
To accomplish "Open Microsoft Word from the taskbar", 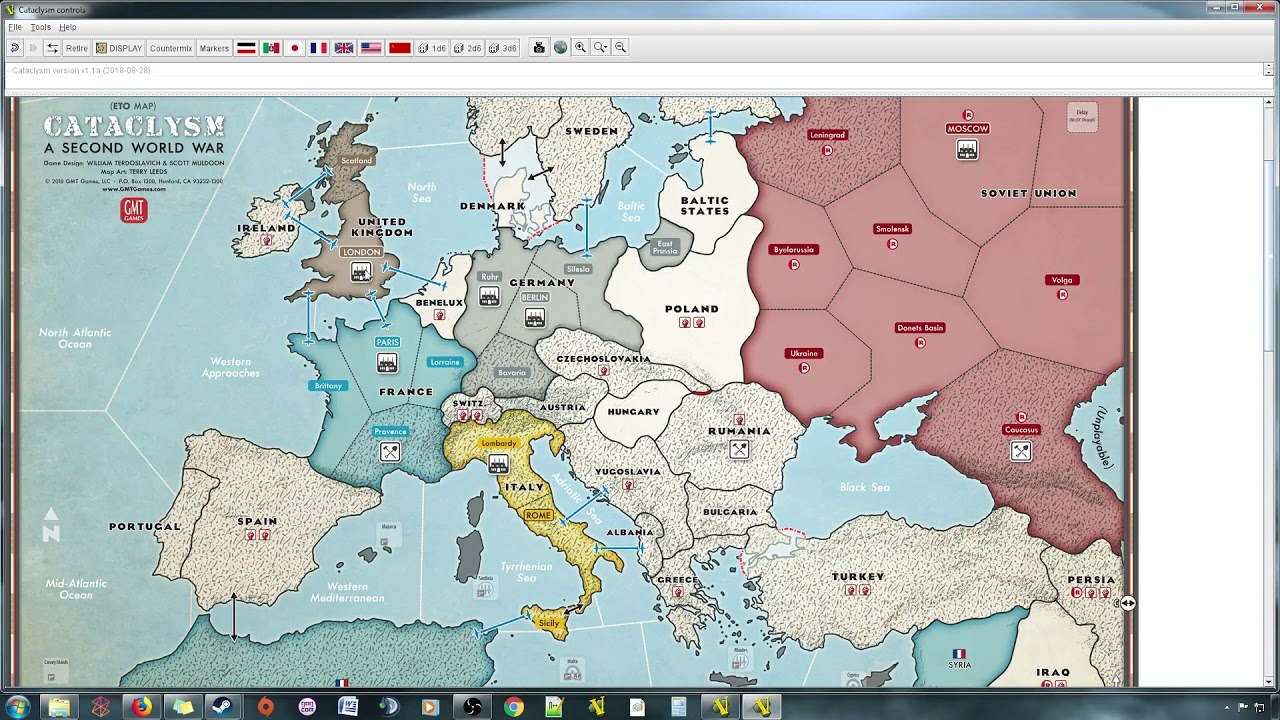I will click(x=348, y=707).
